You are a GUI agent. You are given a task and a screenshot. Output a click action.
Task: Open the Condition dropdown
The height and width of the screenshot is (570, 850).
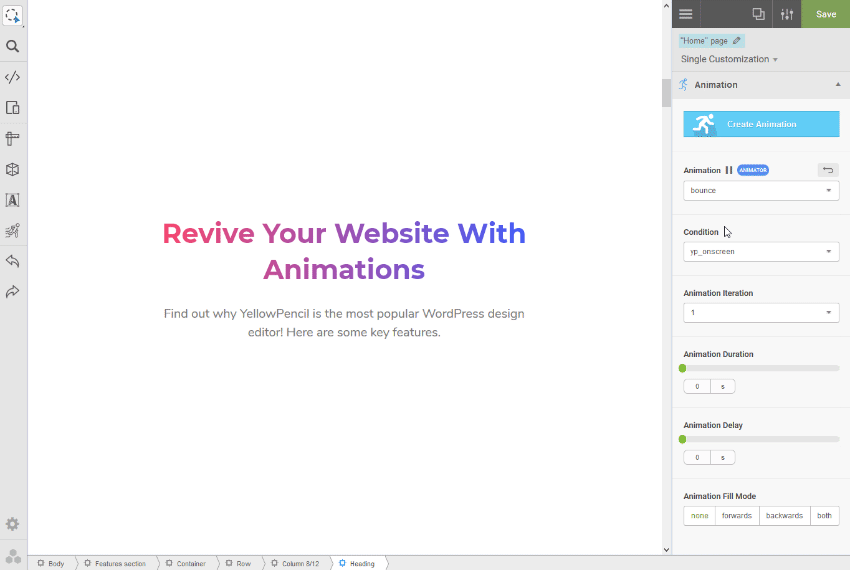point(761,252)
